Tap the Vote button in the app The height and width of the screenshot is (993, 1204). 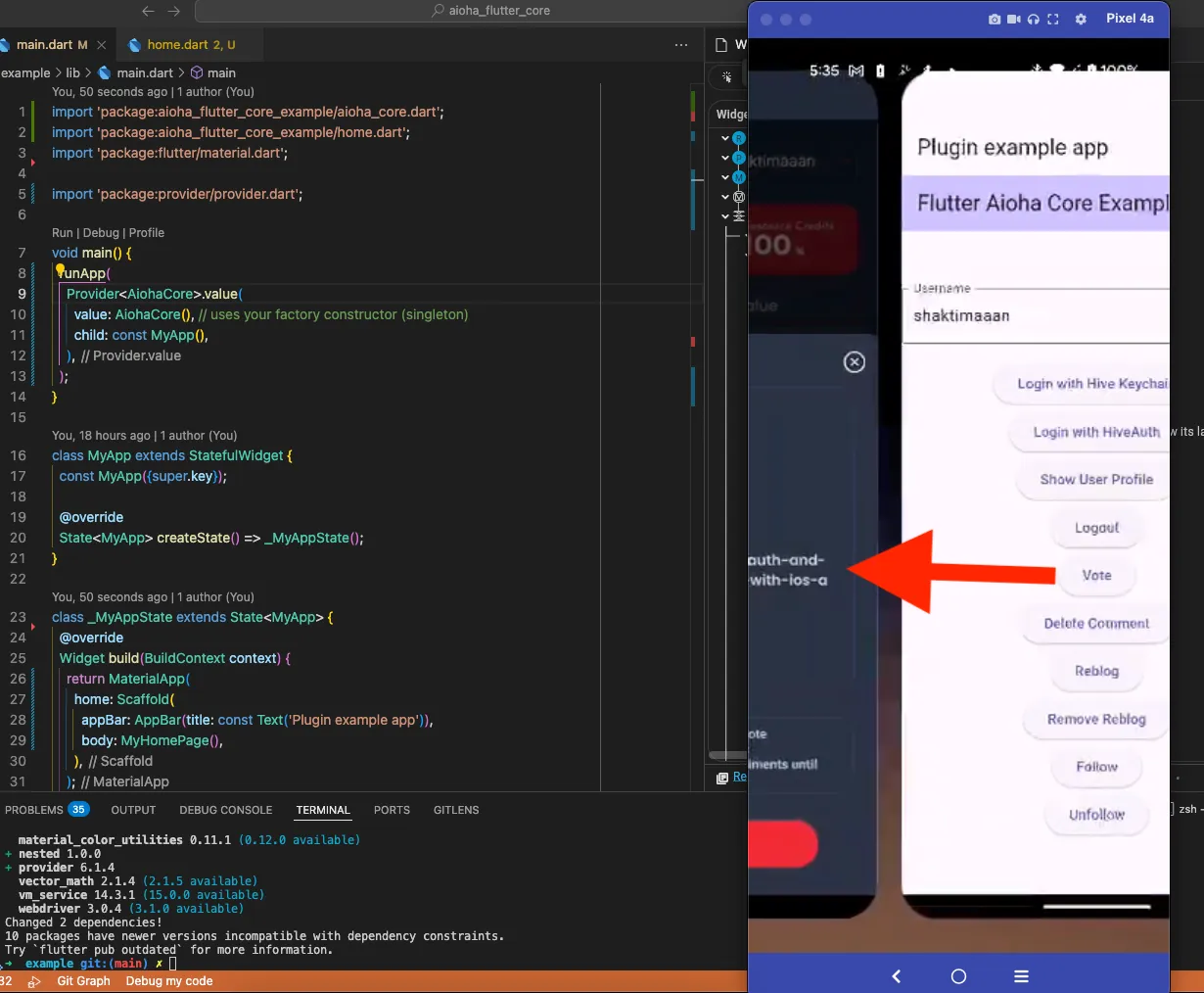pyautogui.click(x=1096, y=576)
